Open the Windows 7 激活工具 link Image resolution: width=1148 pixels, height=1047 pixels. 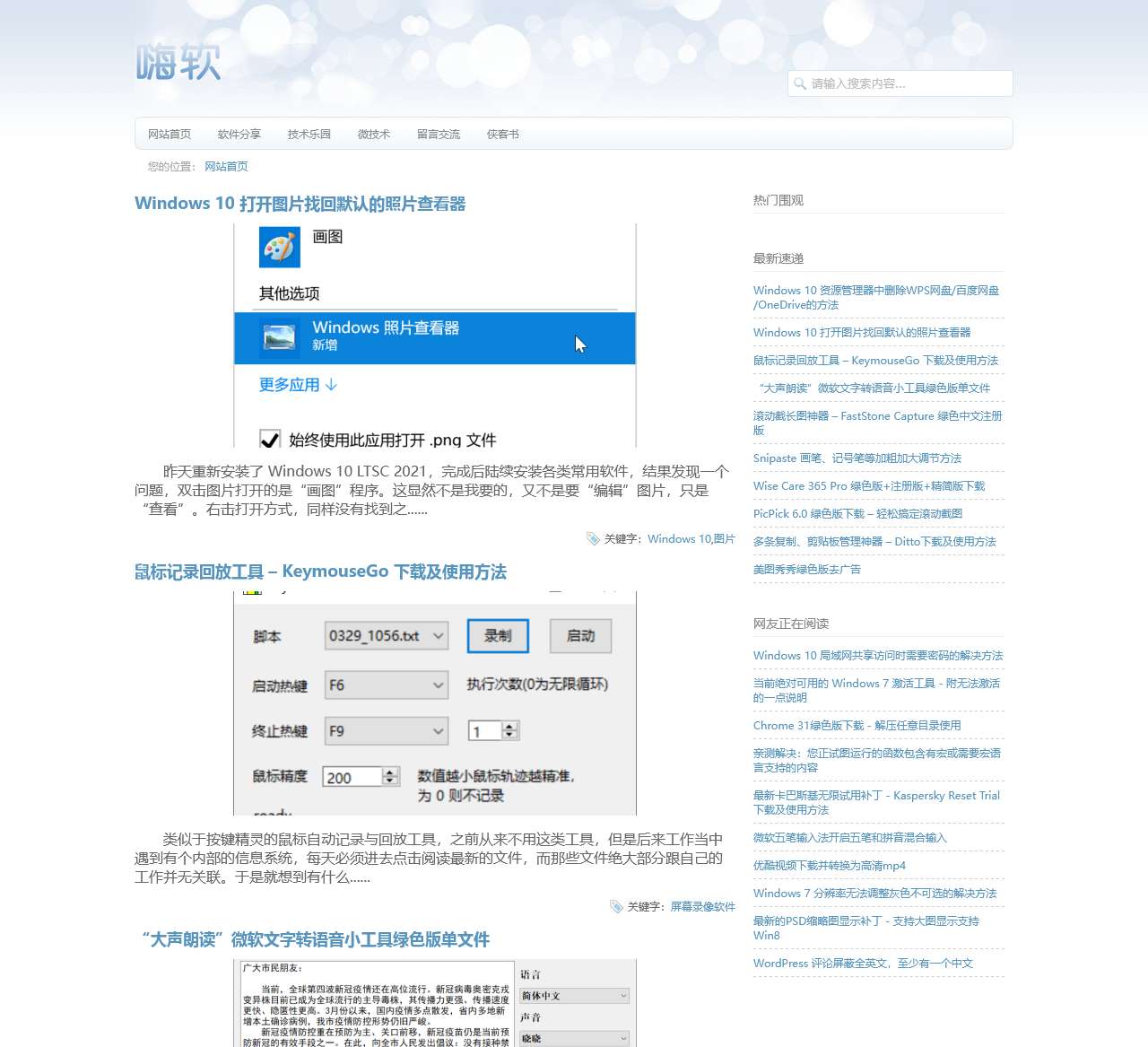(x=876, y=691)
